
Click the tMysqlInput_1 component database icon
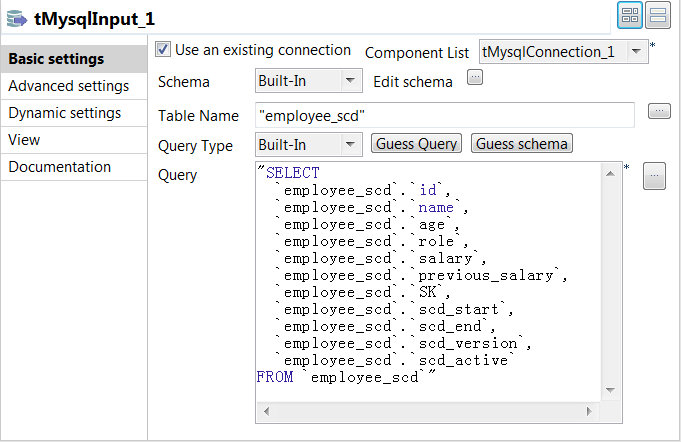pyautogui.click(x=17, y=17)
